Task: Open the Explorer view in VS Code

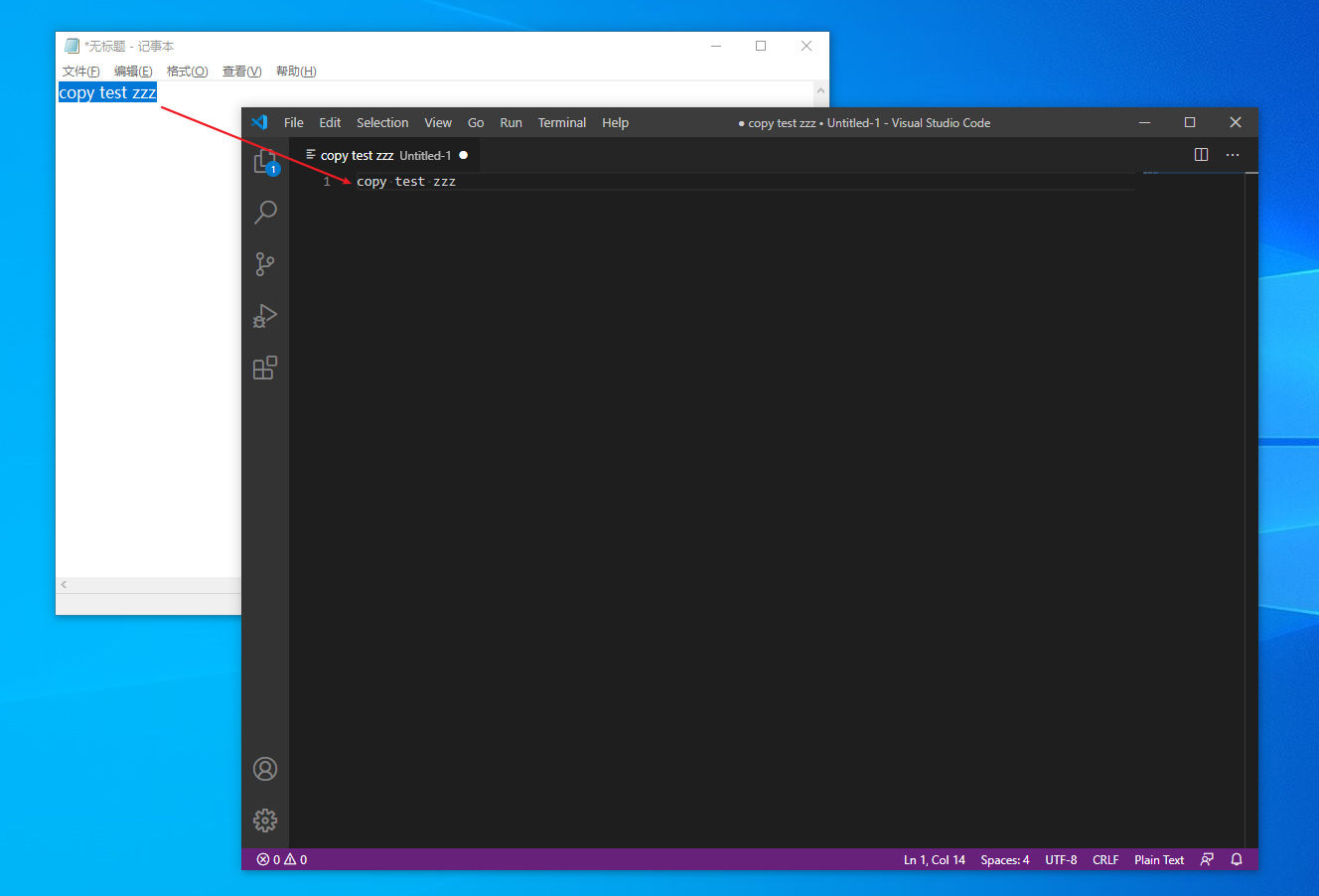Action: [265, 161]
